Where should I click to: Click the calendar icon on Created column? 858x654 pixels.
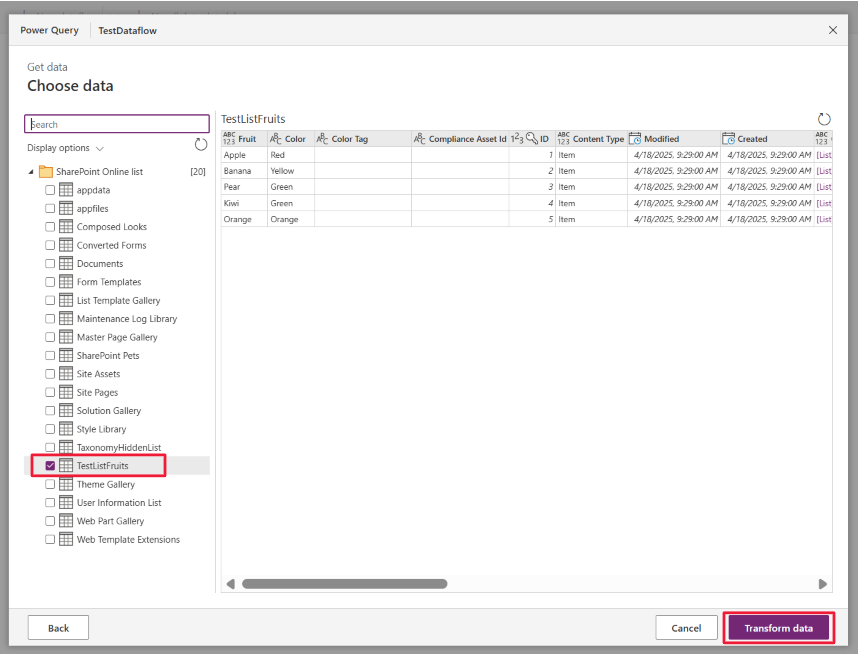pos(729,138)
